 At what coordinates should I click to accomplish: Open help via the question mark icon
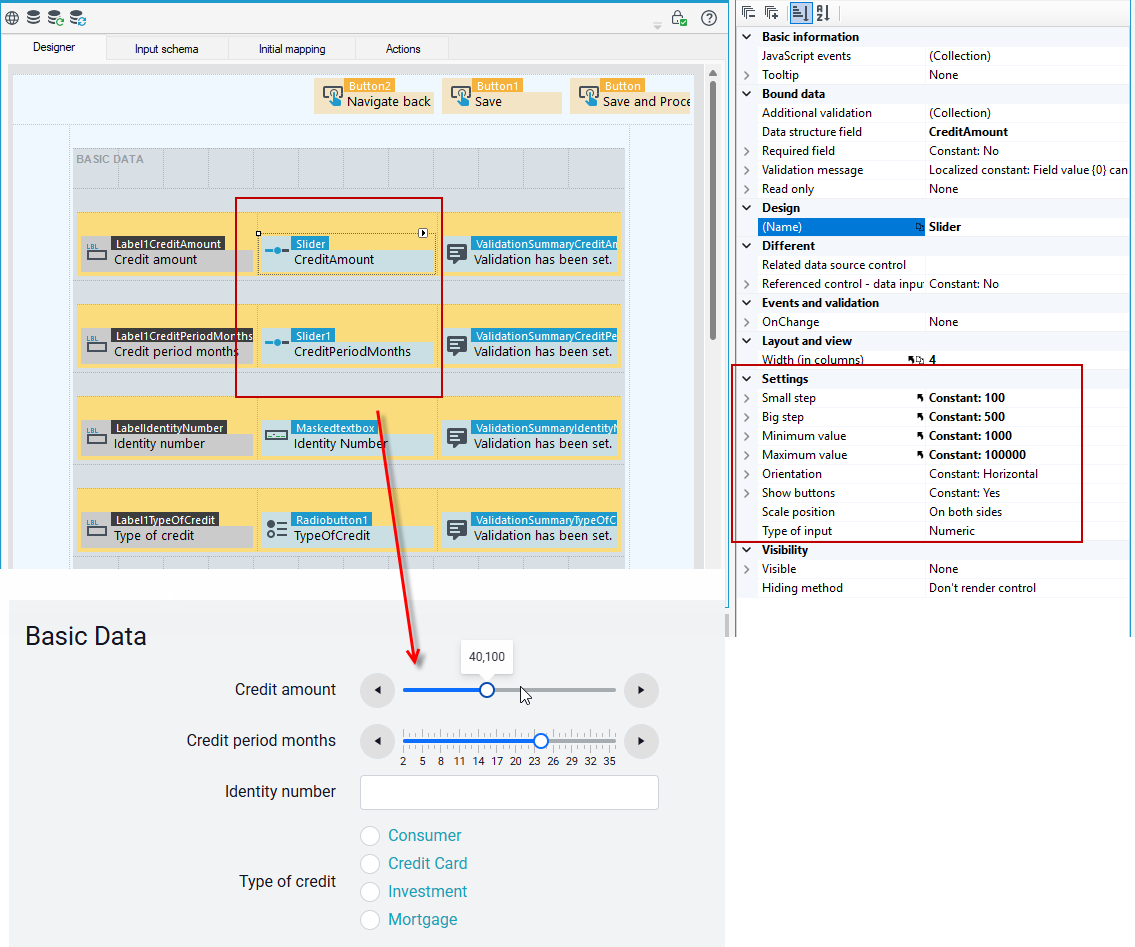click(x=709, y=18)
